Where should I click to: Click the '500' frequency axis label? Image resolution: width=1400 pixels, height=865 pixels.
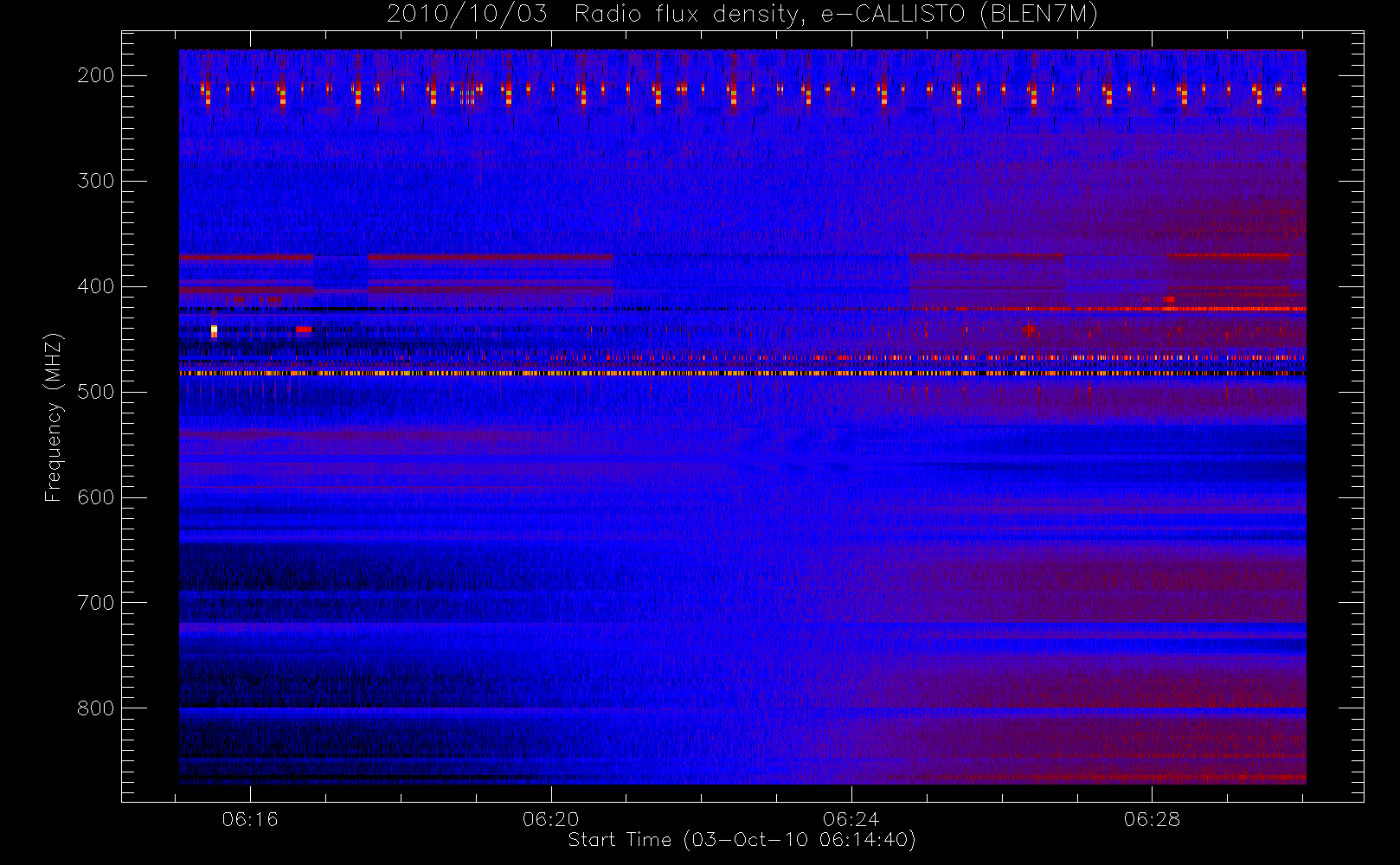point(95,392)
